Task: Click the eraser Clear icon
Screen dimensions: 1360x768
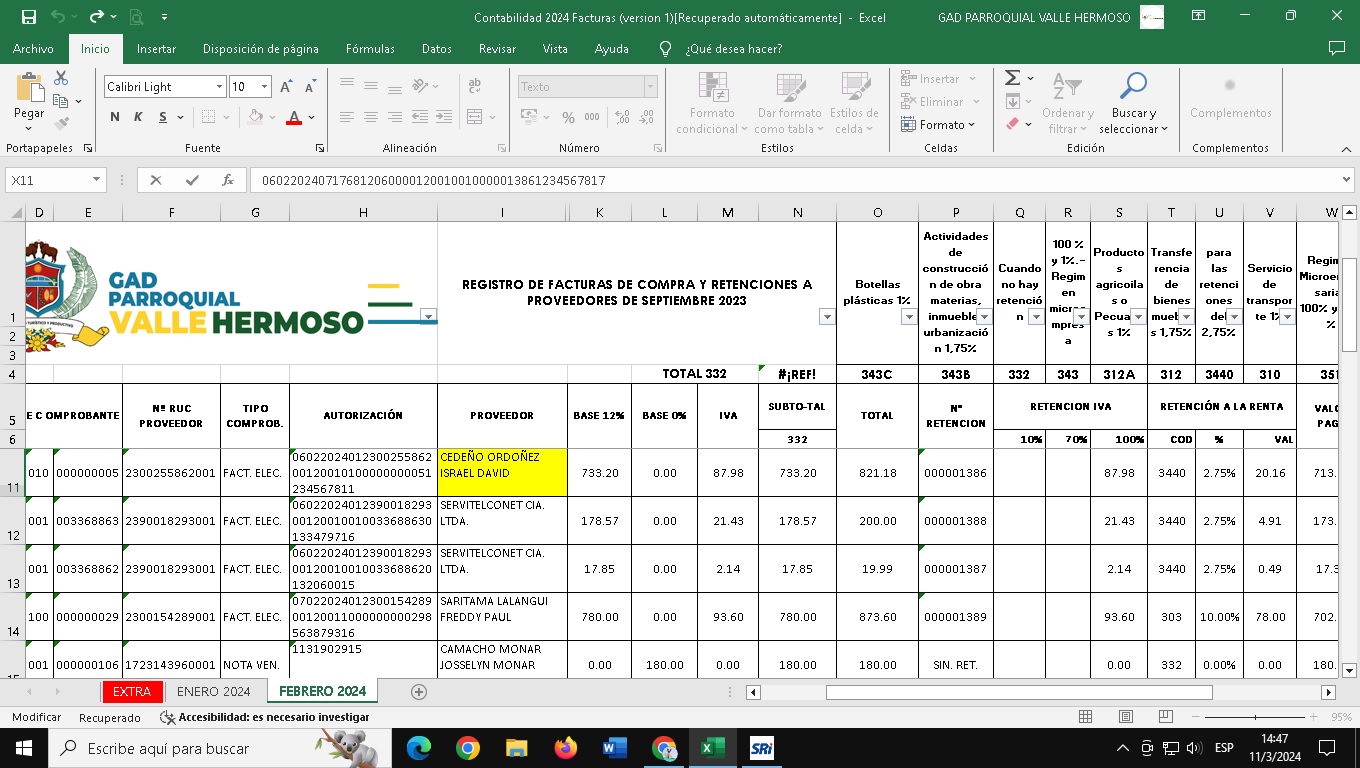Action: 1012,124
